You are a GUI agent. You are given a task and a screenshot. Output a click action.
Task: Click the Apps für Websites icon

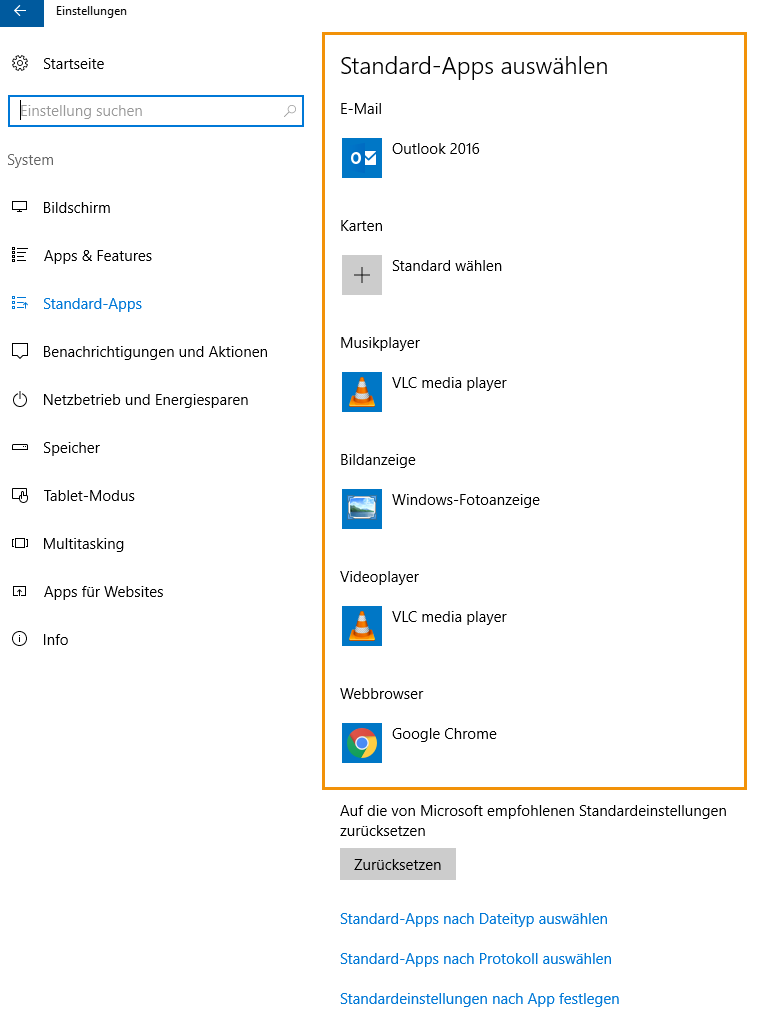pos(20,592)
